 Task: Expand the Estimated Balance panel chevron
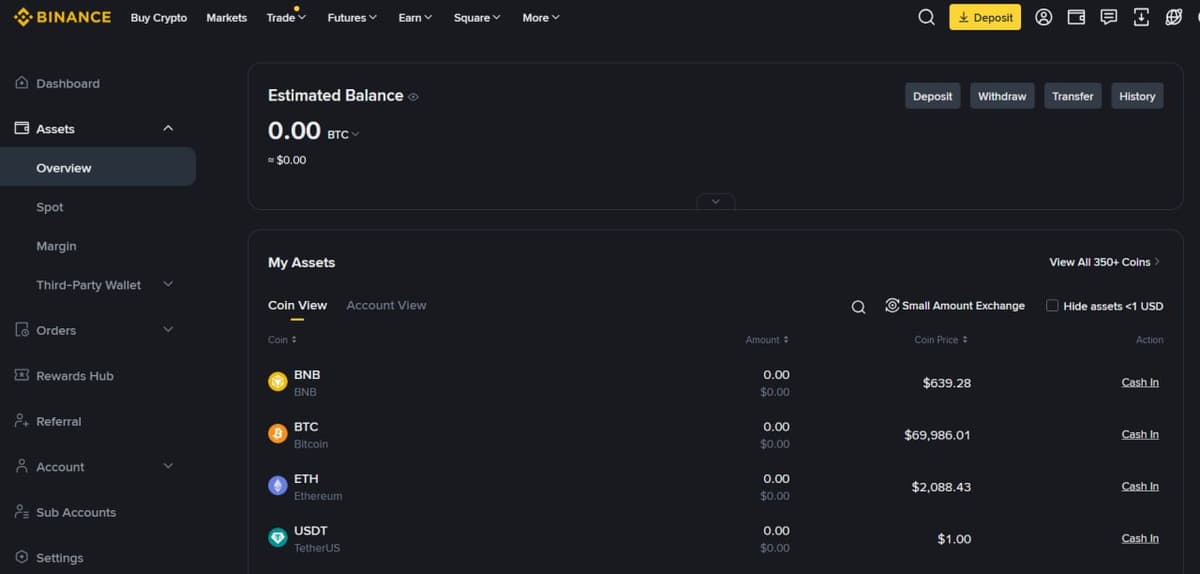click(715, 201)
